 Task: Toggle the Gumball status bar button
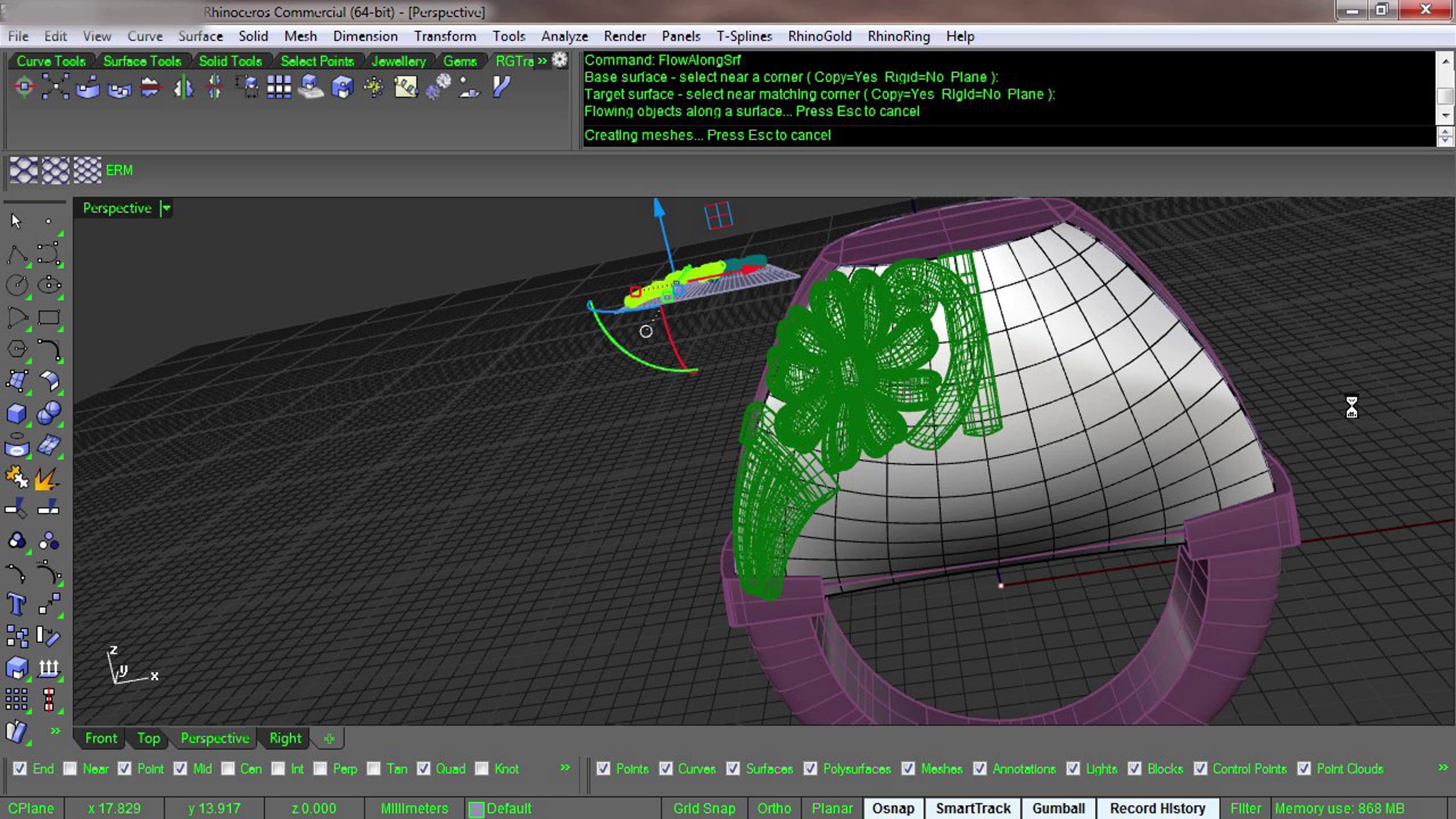pos(1058,809)
